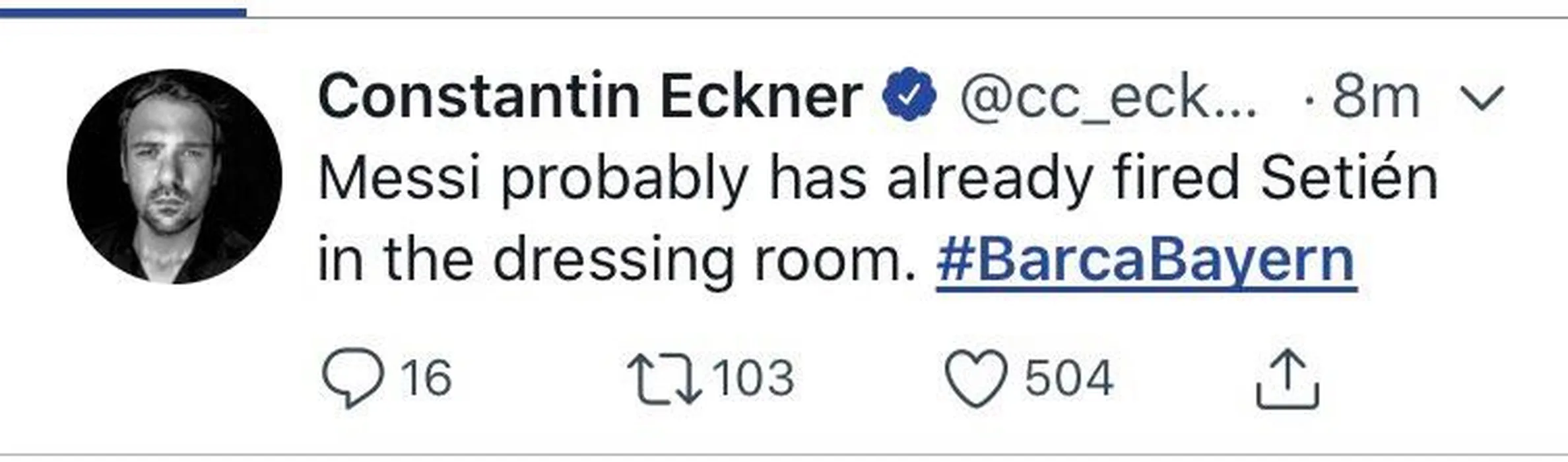
Task: Click the 8m timestamp
Action: [1375, 98]
